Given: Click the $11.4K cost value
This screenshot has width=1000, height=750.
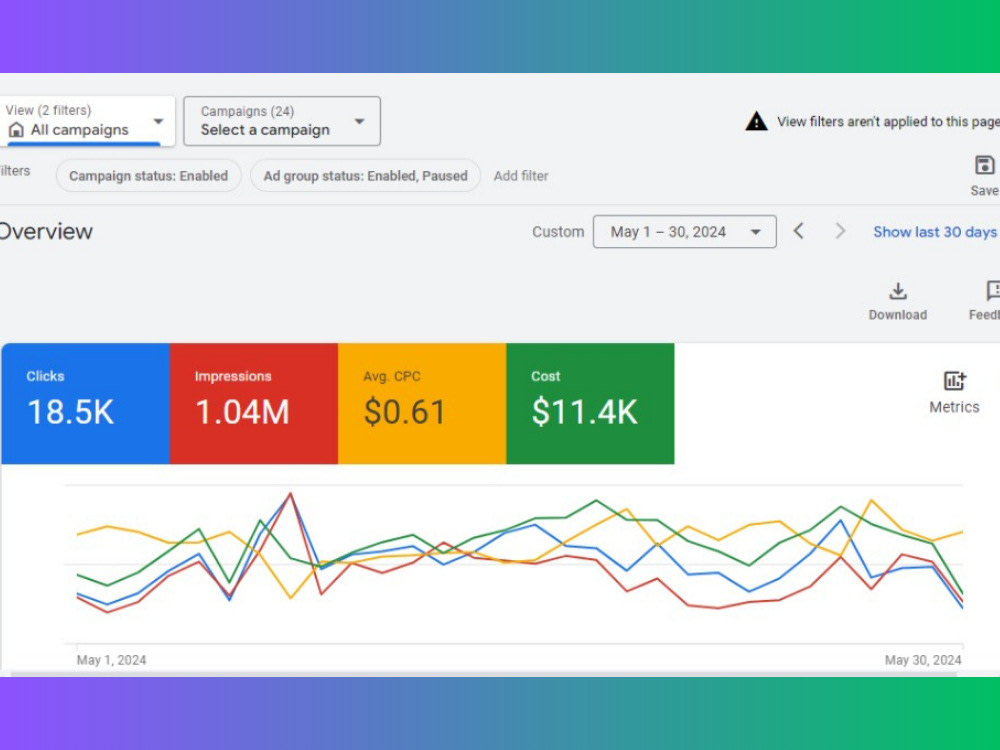Looking at the screenshot, I should 584,412.
